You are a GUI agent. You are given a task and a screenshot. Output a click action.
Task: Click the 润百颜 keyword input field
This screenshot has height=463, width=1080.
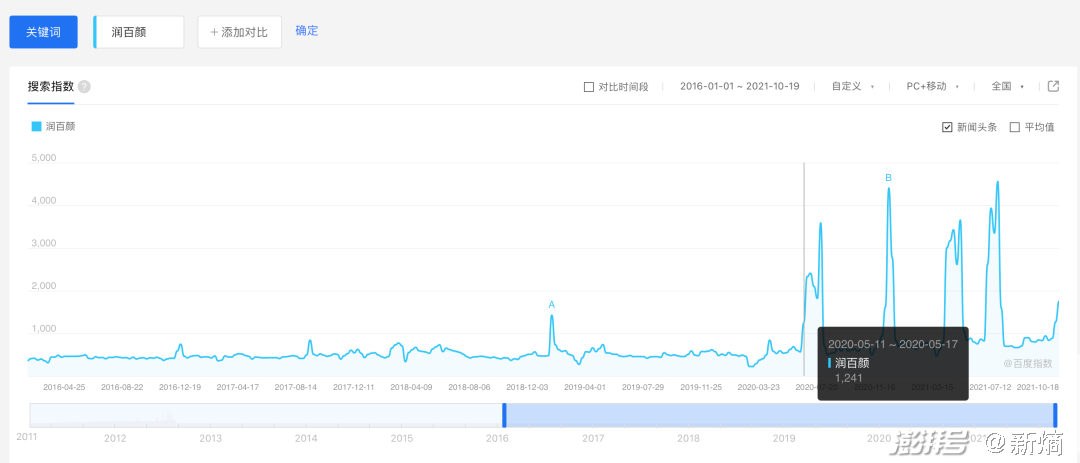coord(140,32)
